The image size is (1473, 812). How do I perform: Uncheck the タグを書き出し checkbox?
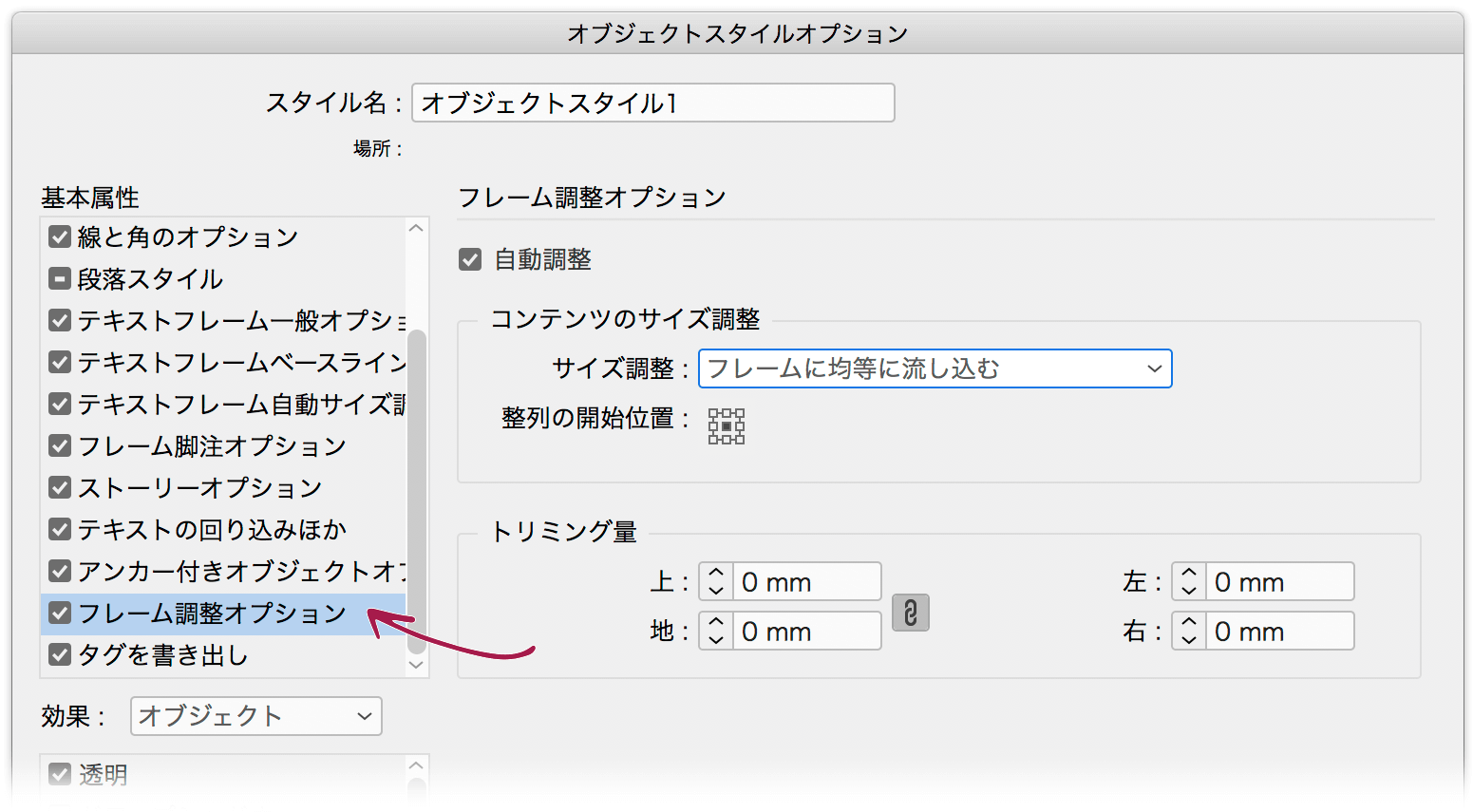pos(60,654)
